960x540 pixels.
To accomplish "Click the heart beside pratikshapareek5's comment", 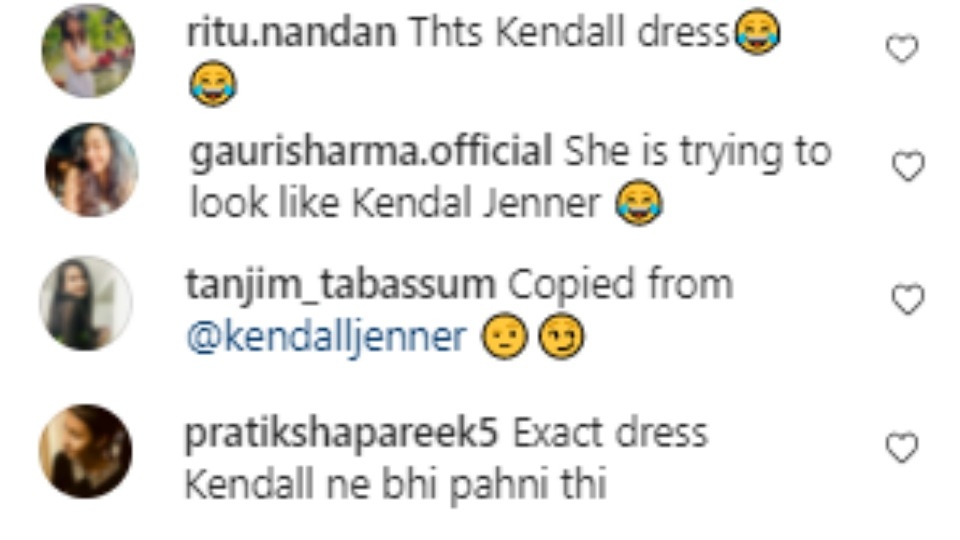I will coord(902,447).
